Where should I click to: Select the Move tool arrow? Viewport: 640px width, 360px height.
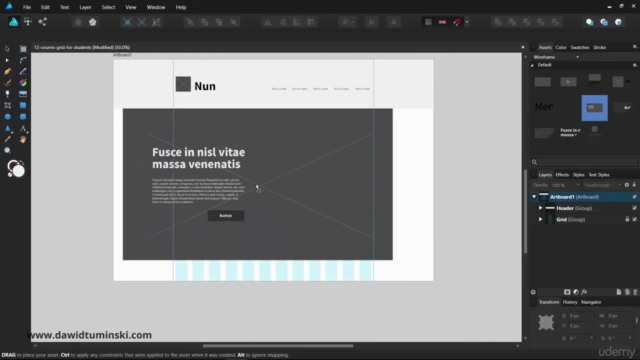tap(7, 49)
